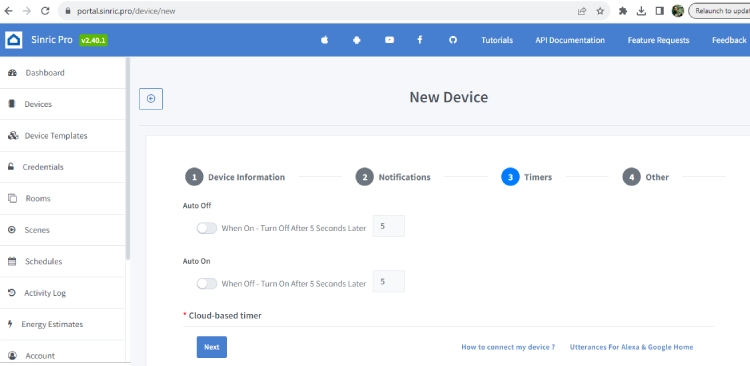This screenshot has width=750, height=366.
Task: Go back using the browser back arrow
Action: coord(8,11)
